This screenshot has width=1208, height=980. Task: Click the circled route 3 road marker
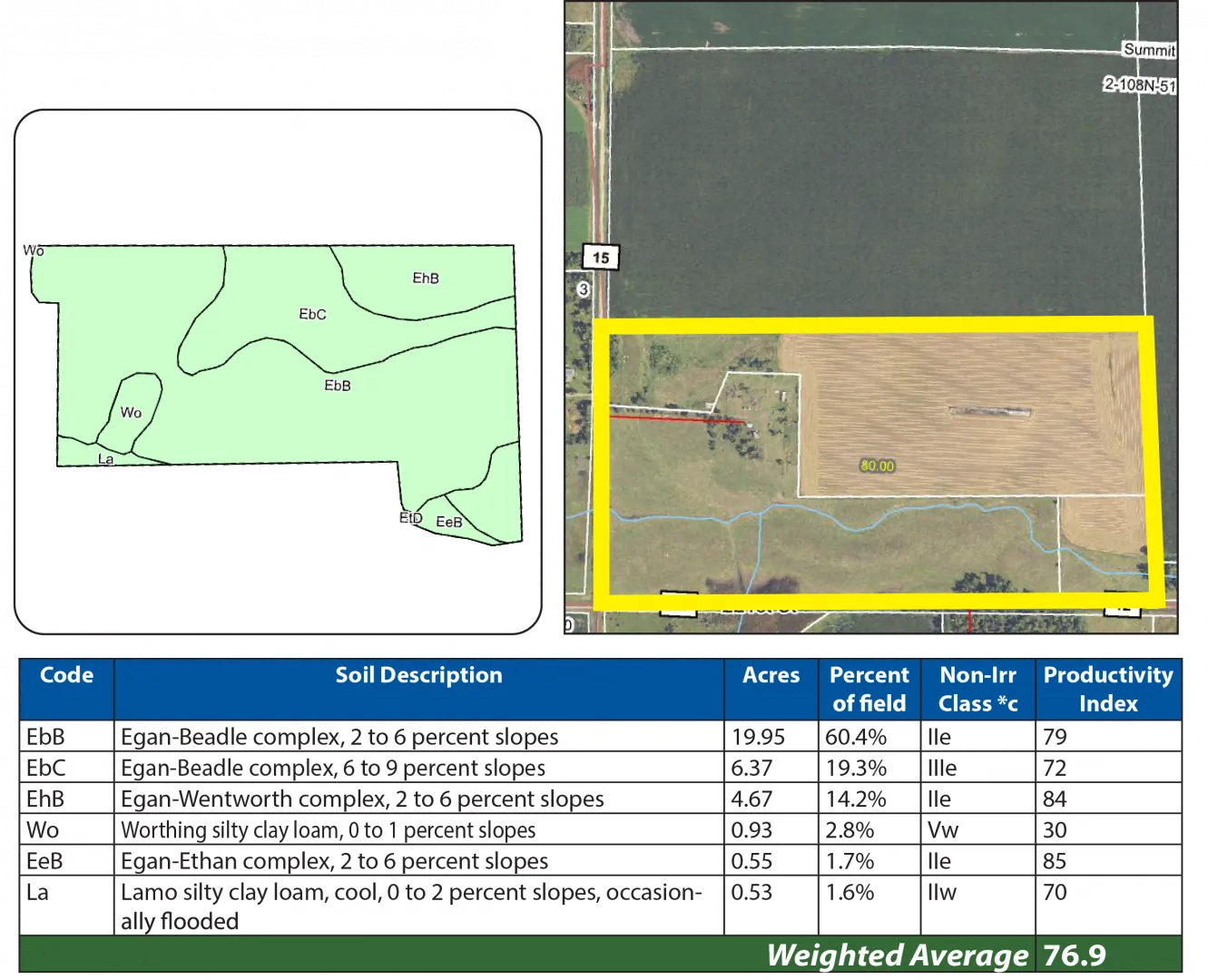pos(583,289)
